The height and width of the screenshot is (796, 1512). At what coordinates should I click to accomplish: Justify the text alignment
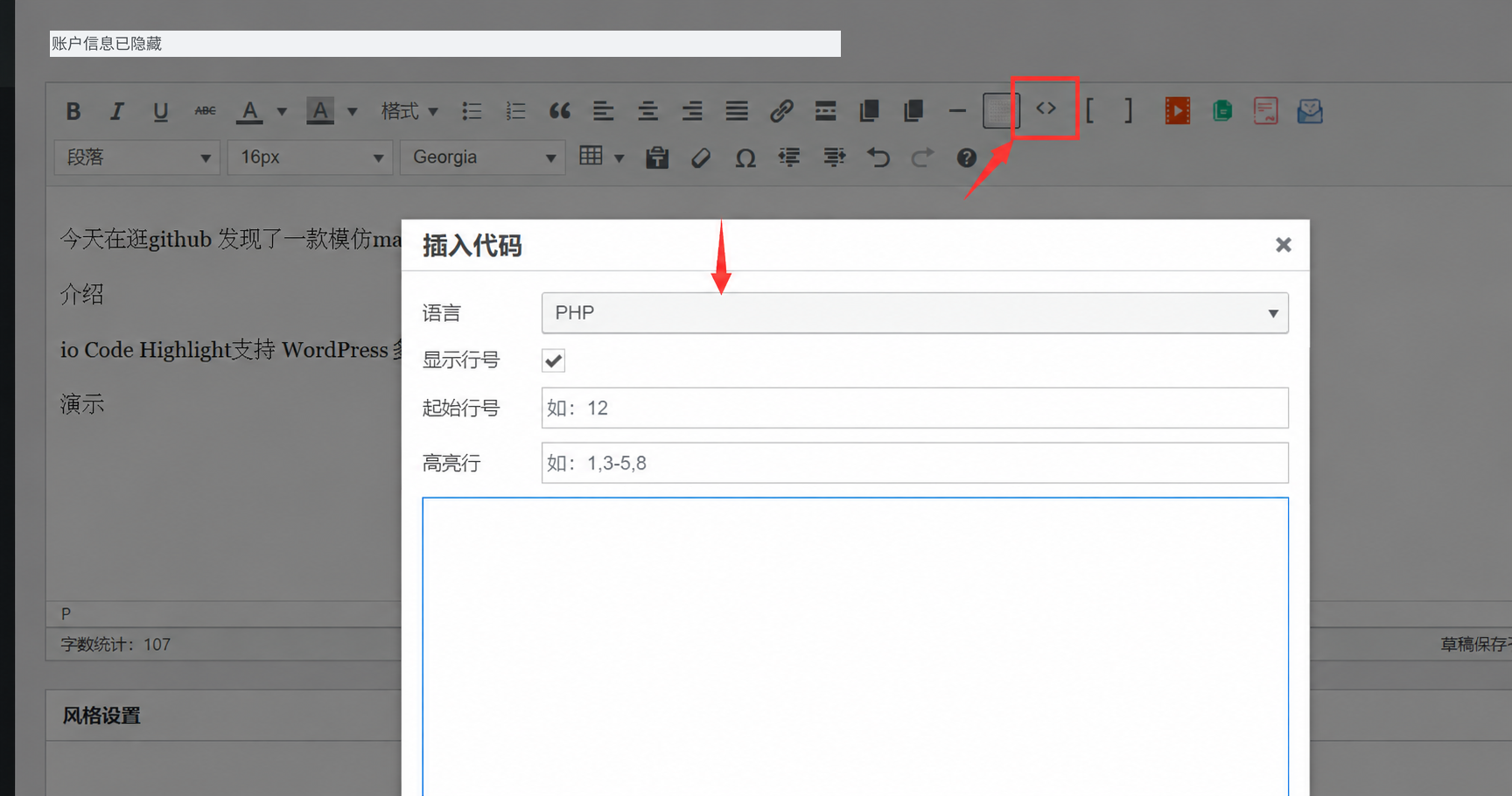tap(737, 111)
